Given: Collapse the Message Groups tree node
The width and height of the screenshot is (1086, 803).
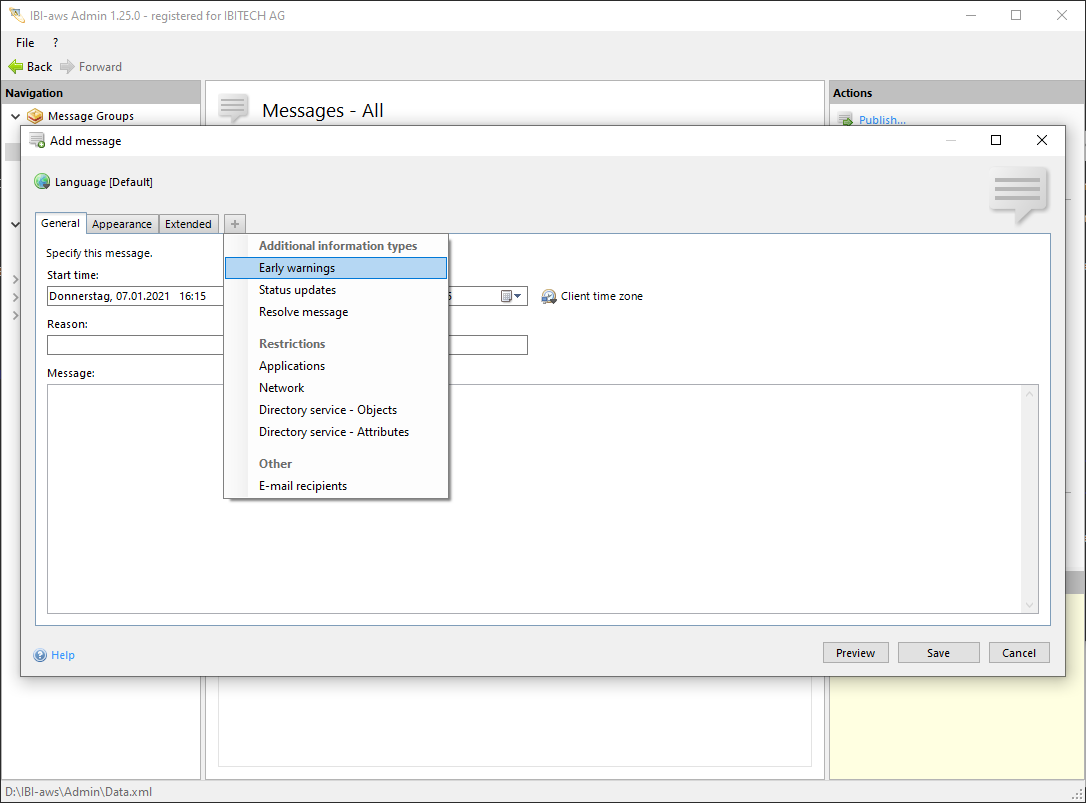Looking at the screenshot, I should click(x=15, y=116).
